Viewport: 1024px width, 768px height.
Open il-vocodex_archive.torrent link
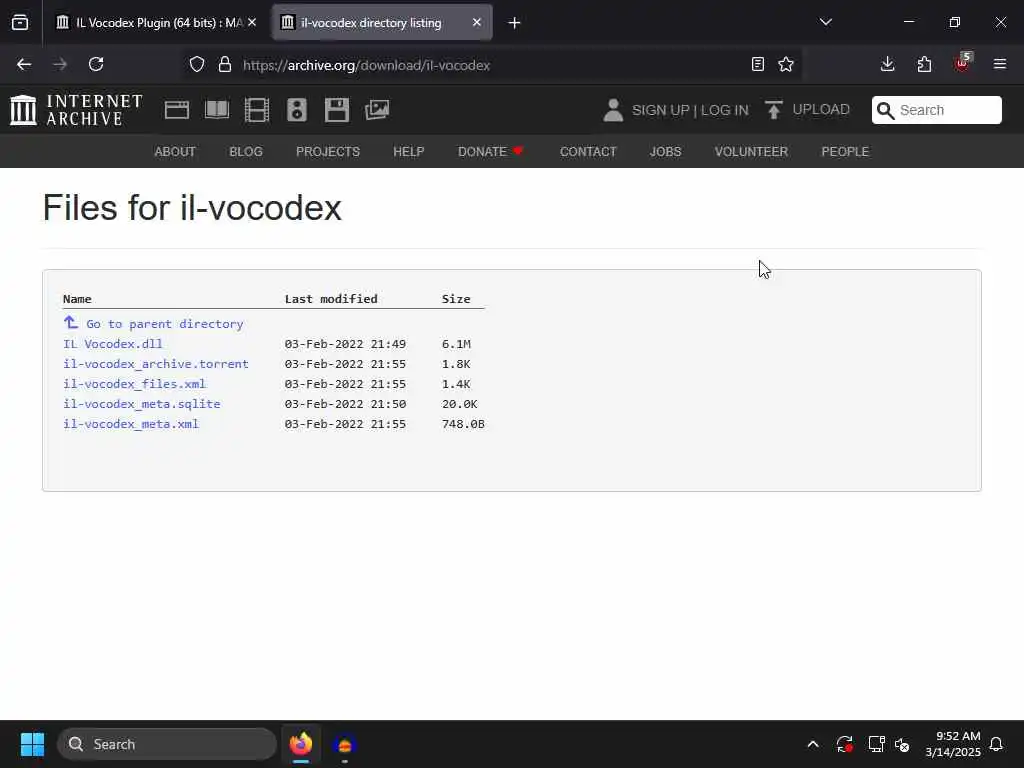(156, 364)
